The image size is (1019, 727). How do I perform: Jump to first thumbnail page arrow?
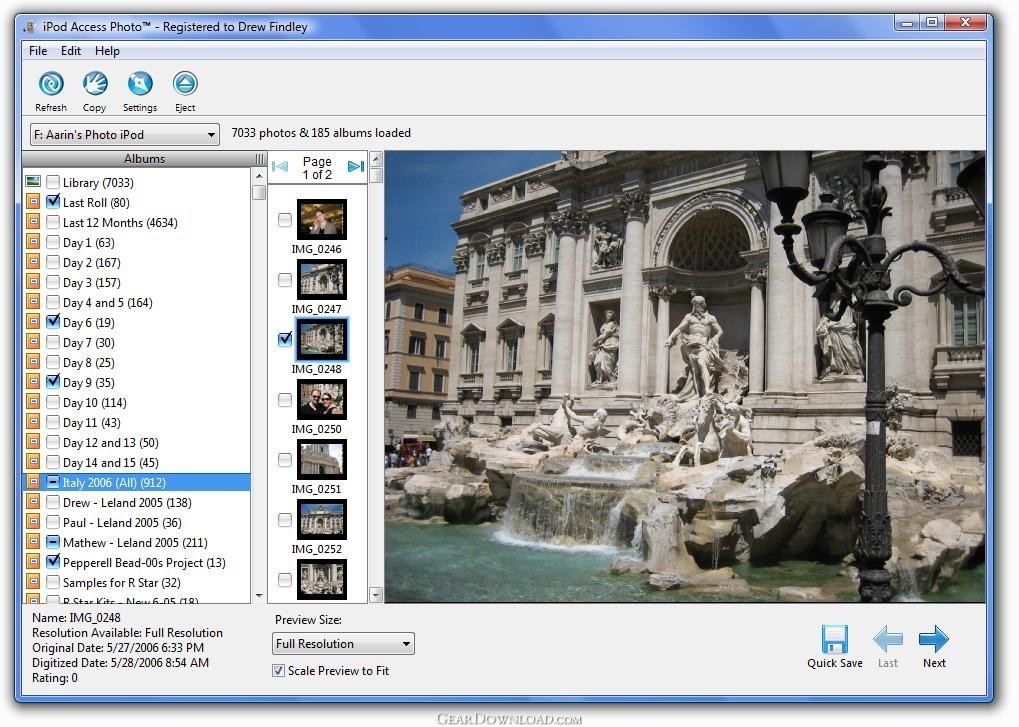click(280, 167)
